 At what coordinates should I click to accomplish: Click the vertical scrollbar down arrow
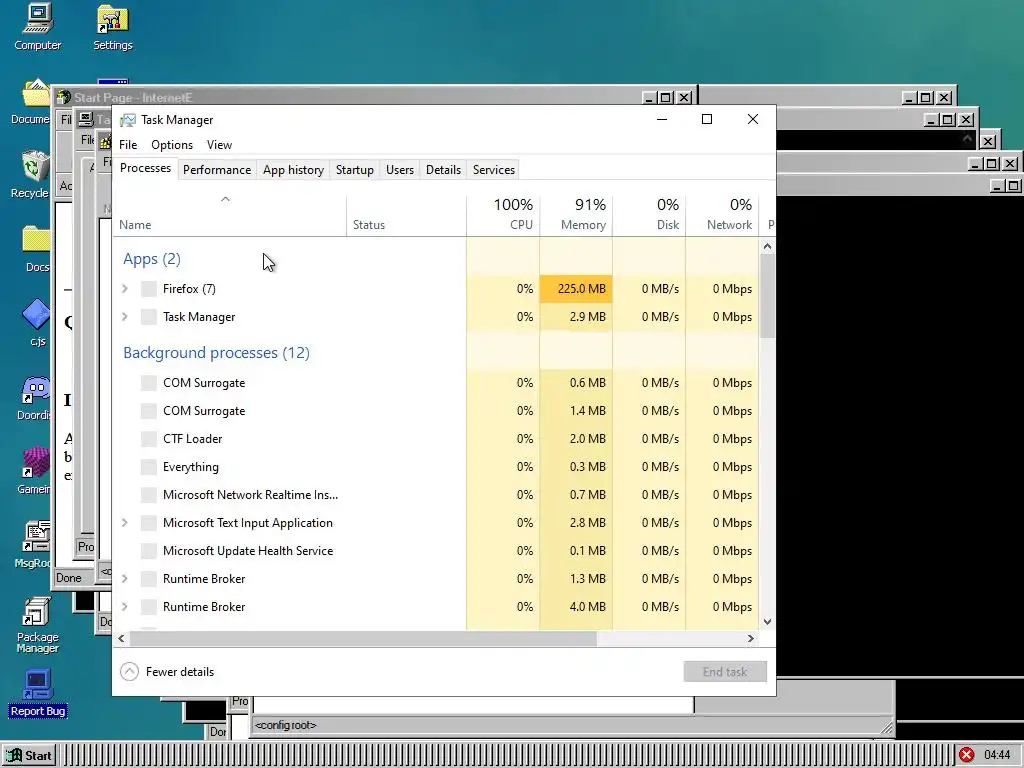(767, 622)
